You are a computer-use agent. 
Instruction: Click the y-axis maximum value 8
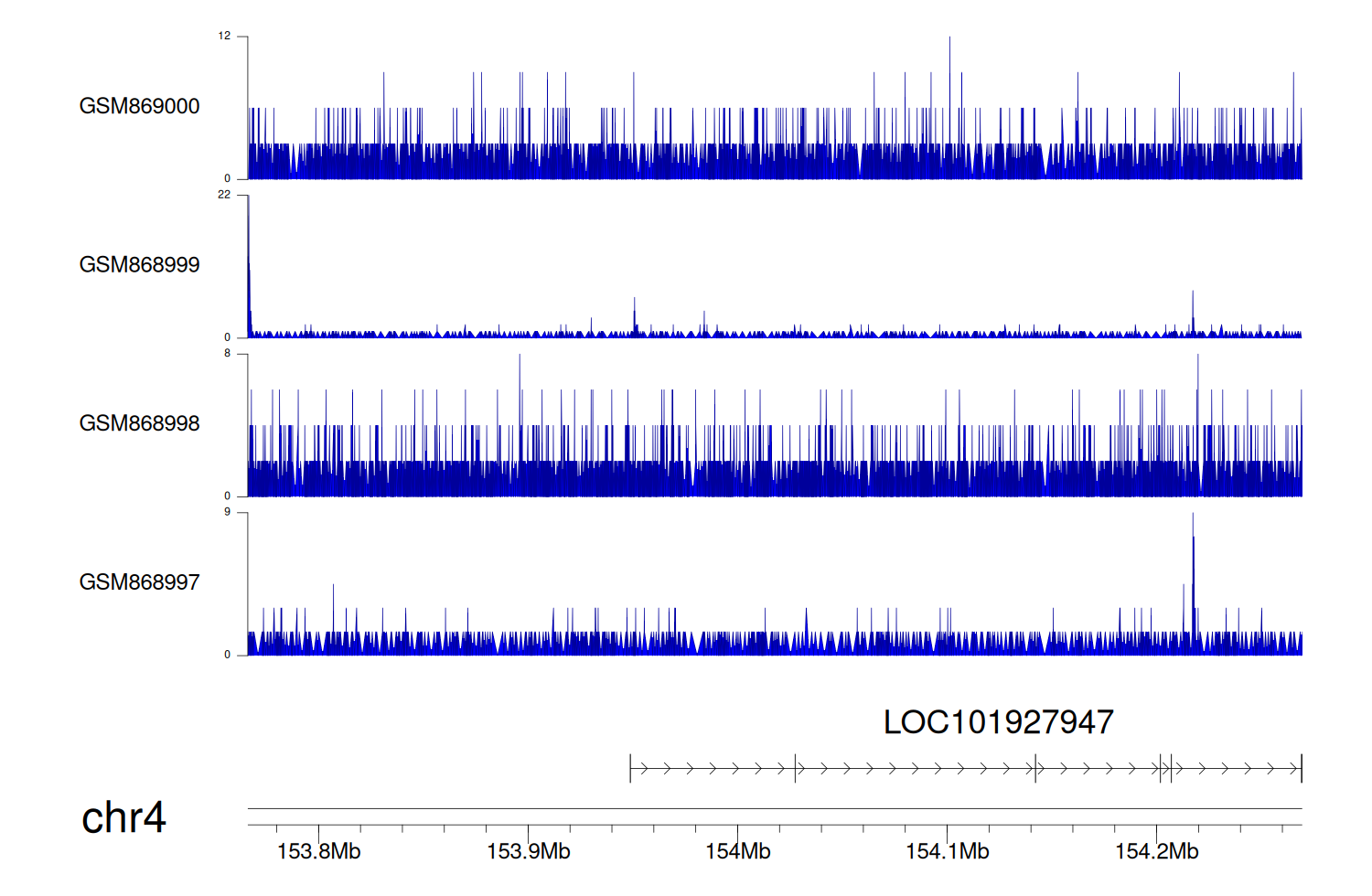pyautogui.click(x=227, y=354)
